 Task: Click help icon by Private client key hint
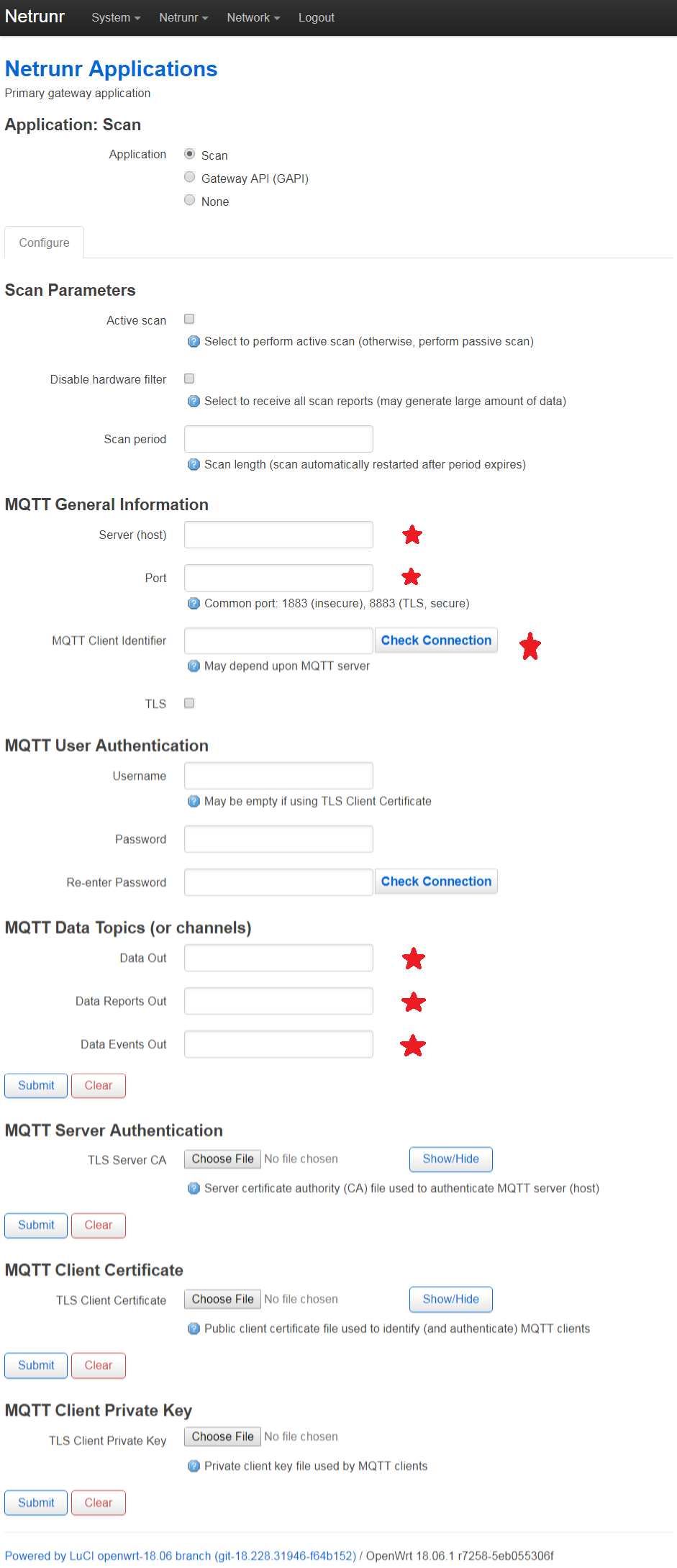(x=194, y=1467)
